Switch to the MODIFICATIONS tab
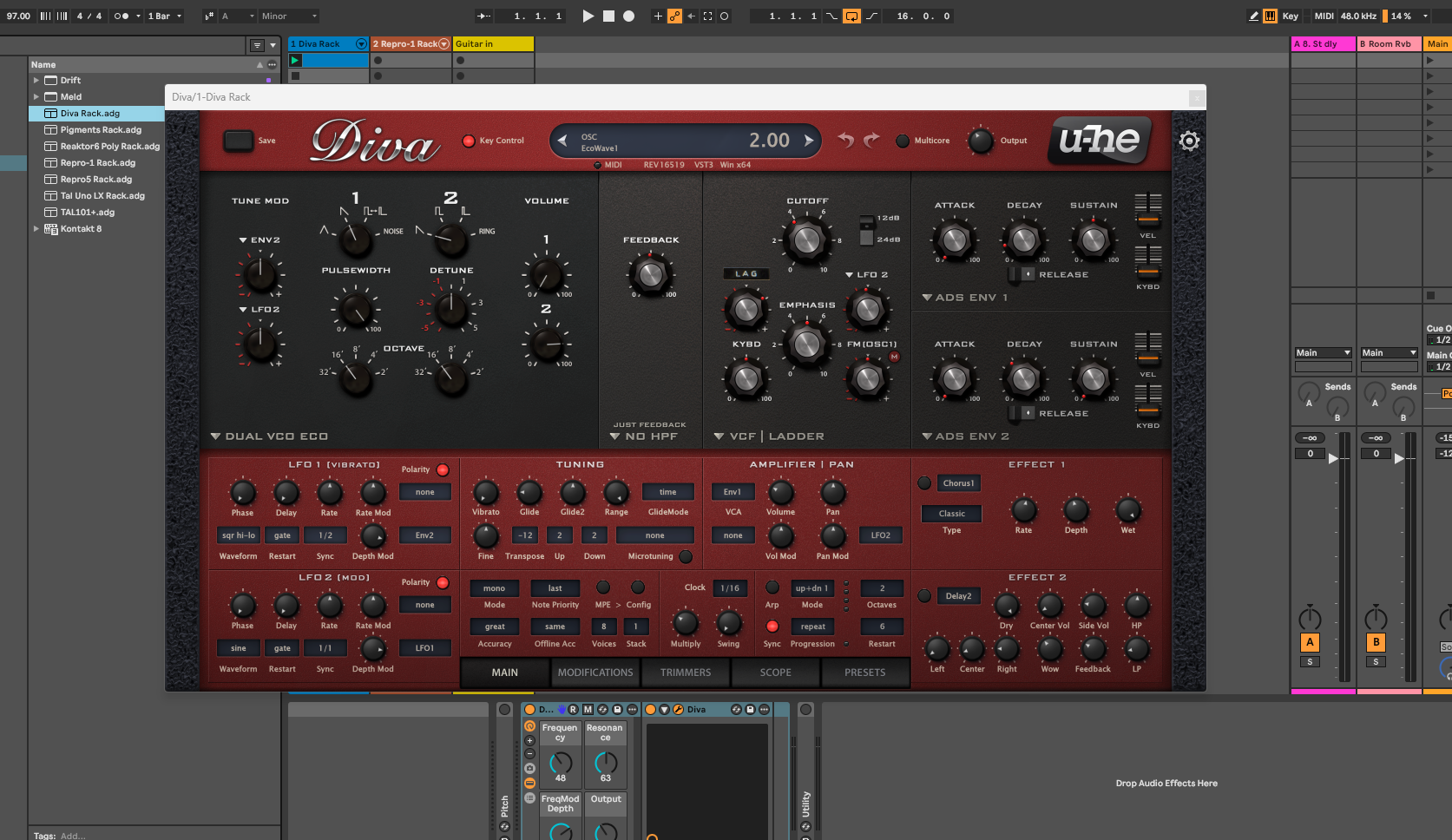Screen dimensions: 1452x840 pyautogui.click(x=595, y=673)
